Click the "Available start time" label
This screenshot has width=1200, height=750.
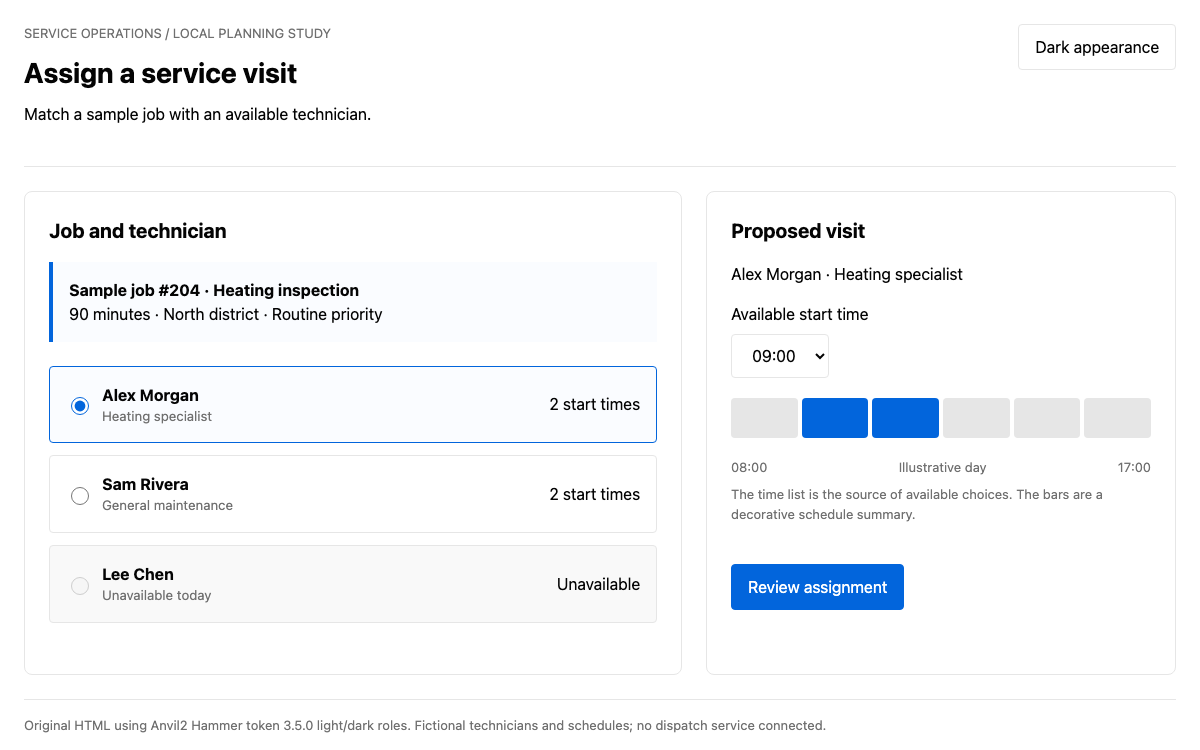(x=800, y=314)
